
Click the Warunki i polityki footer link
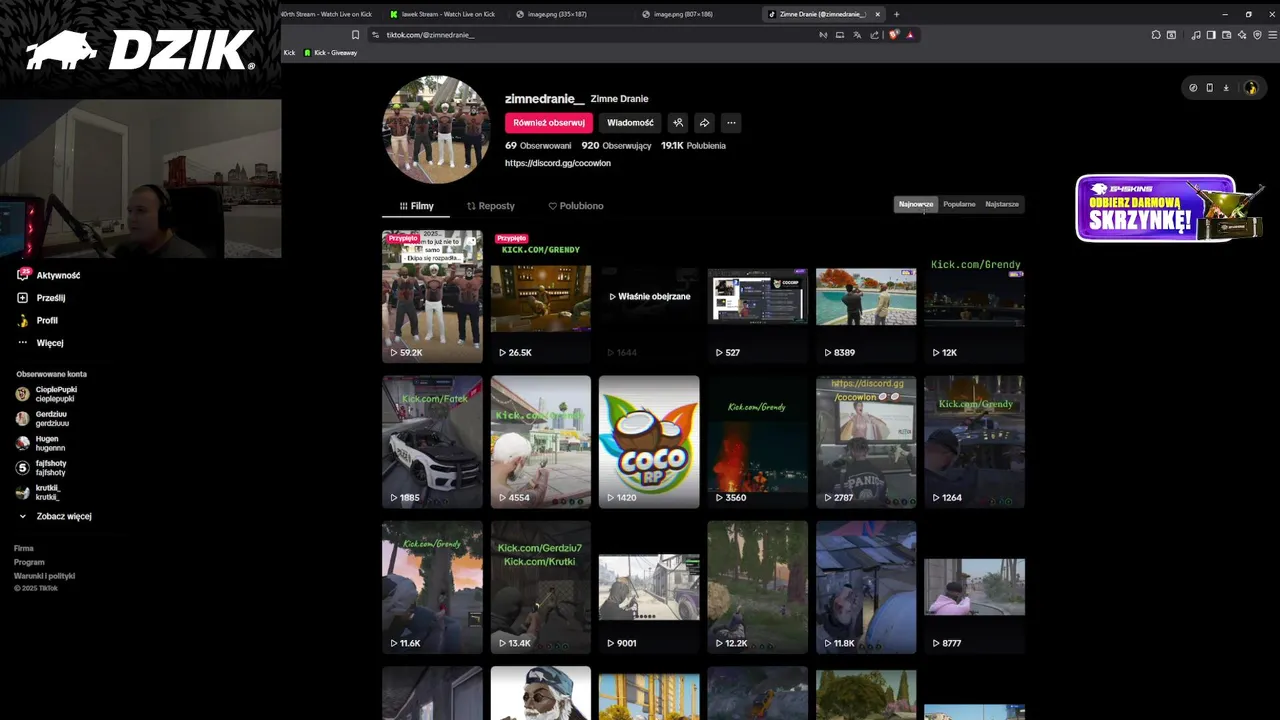(44, 576)
